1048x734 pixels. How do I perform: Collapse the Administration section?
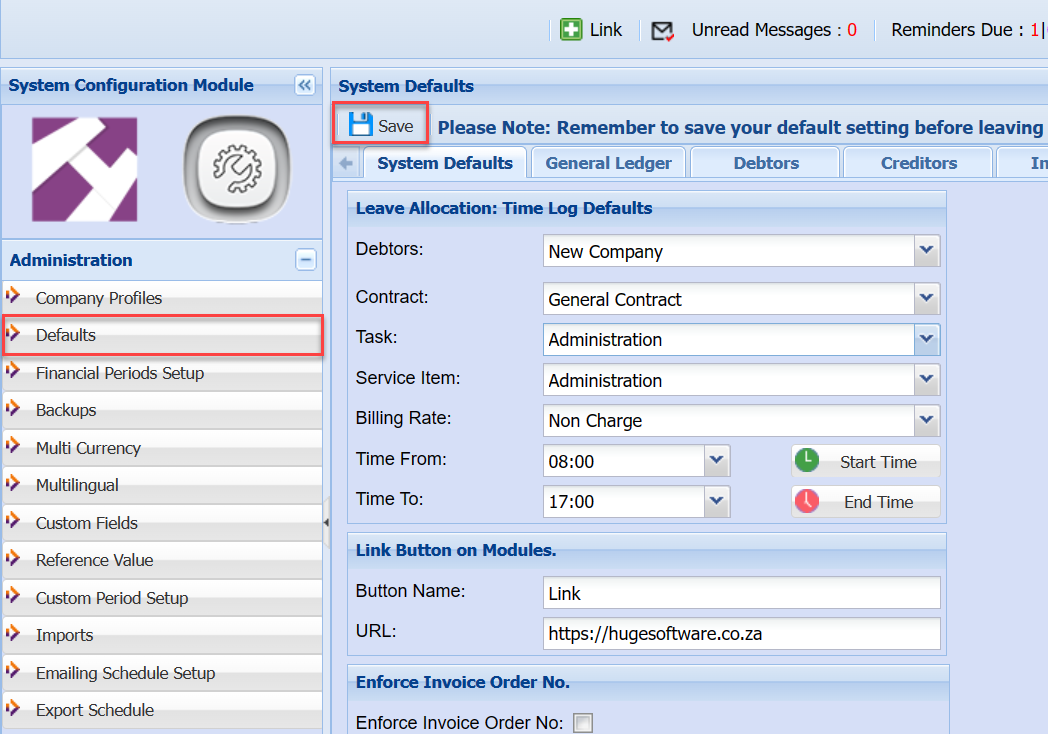coord(306,260)
